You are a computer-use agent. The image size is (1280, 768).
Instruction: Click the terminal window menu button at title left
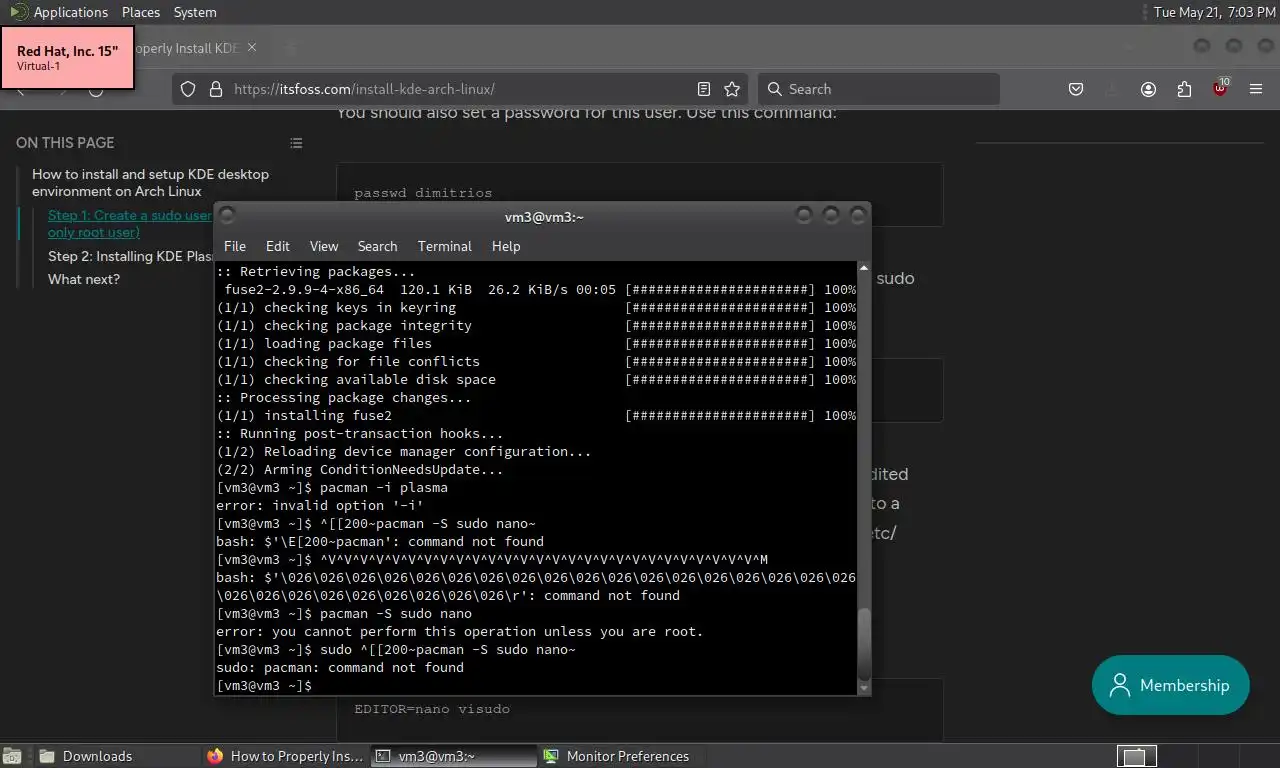(x=227, y=215)
